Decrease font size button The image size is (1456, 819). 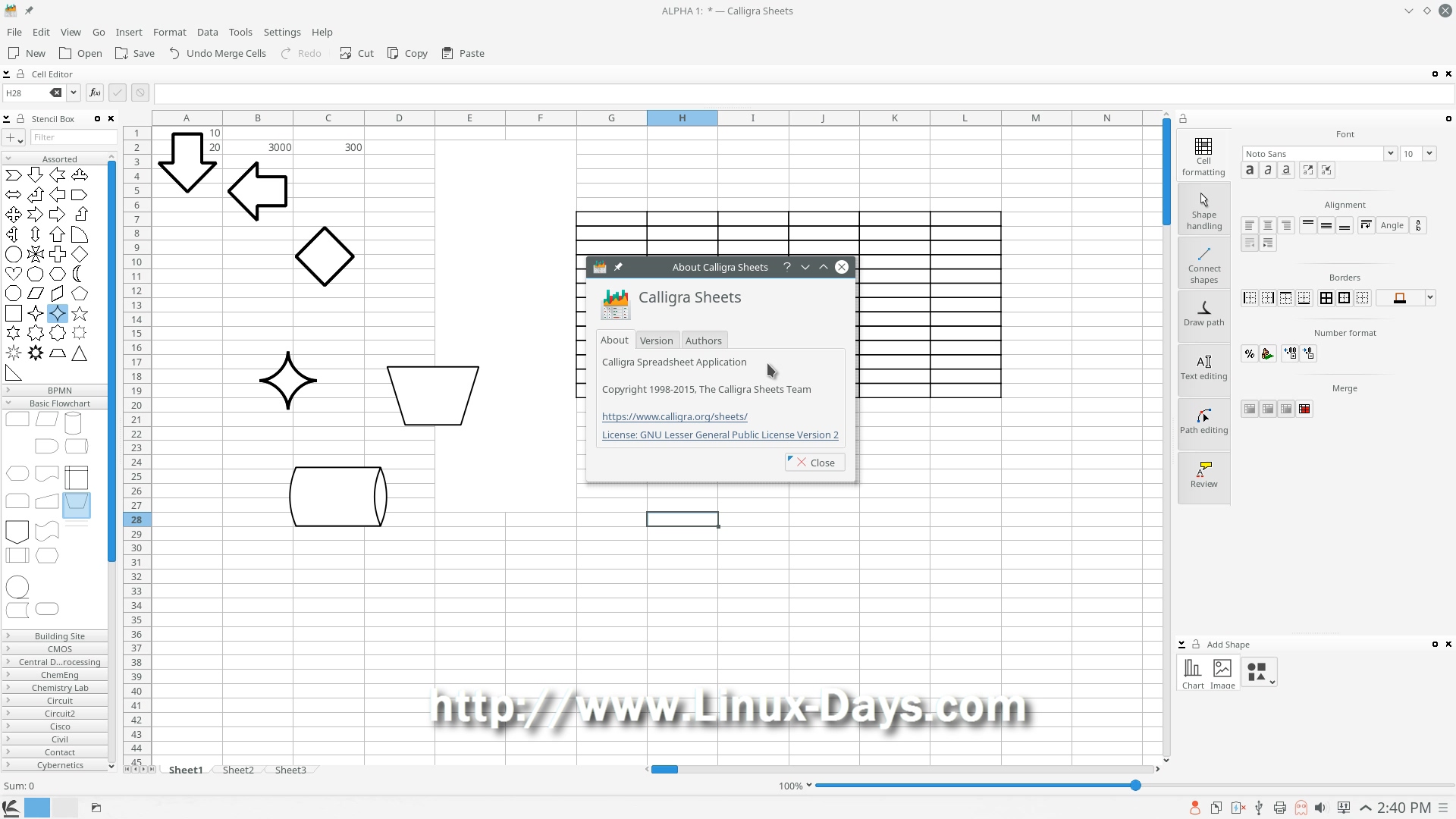click(1326, 170)
